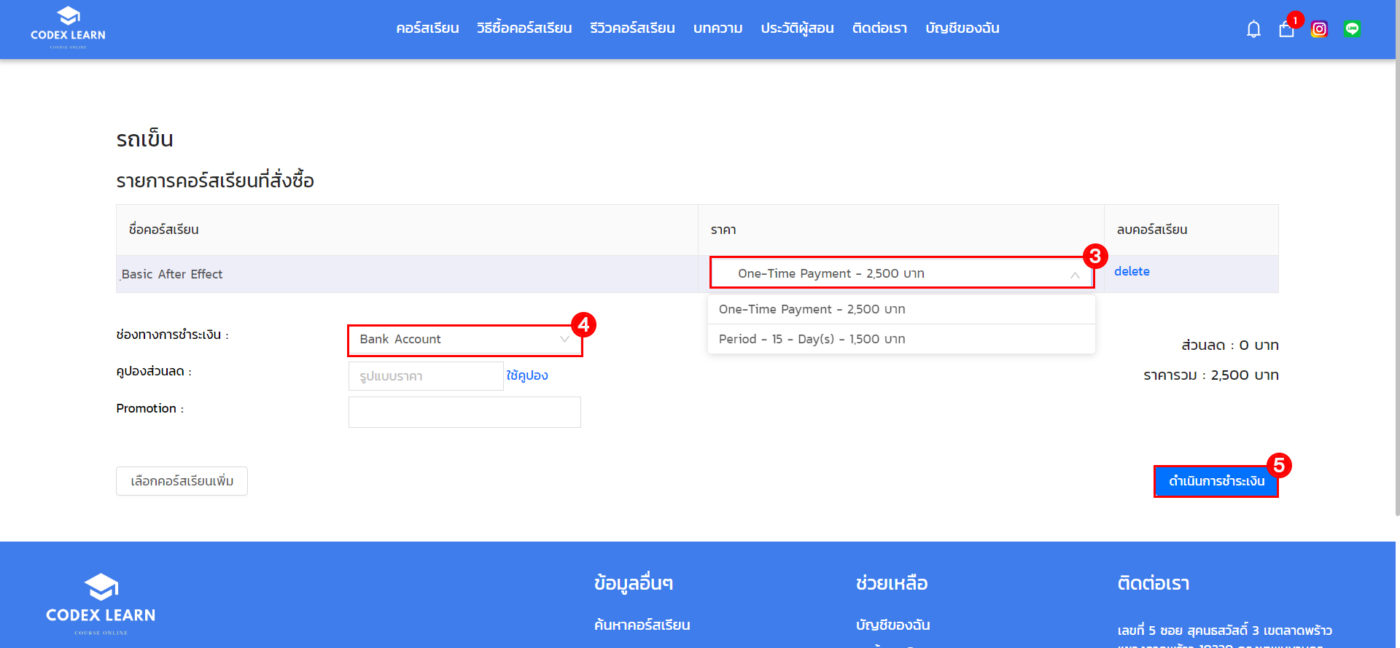Expand the price option dropdown
Image resolution: width=1400 pixels, height=648 pixels.
point(900,273)
